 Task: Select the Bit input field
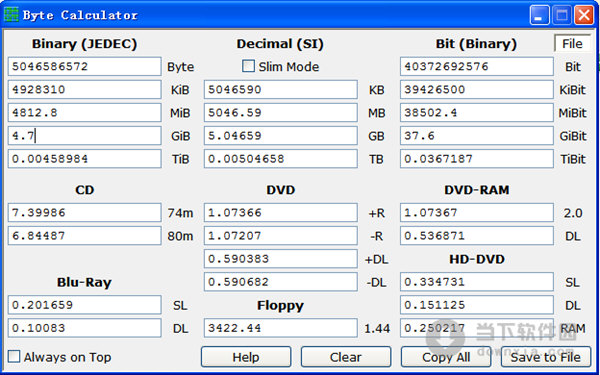point(477,67)
